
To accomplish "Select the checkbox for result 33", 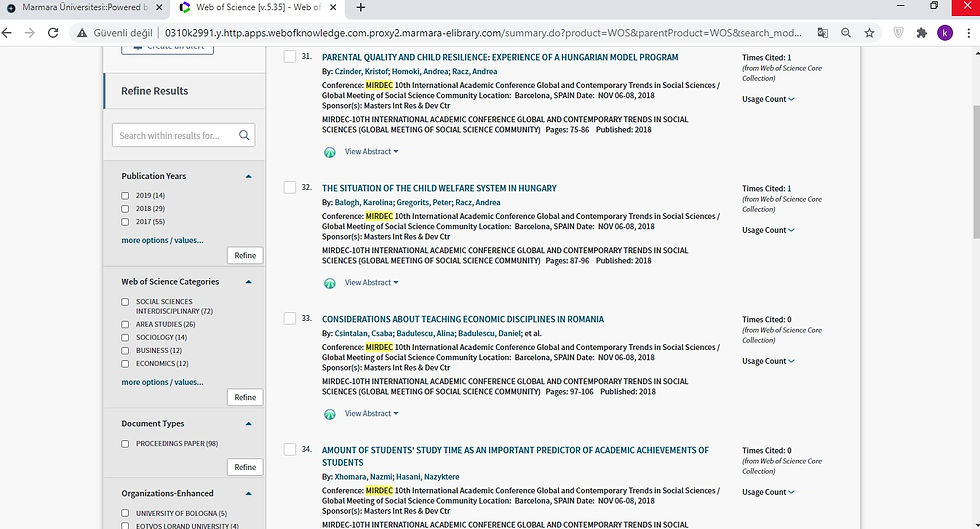I will coord(289,318).
